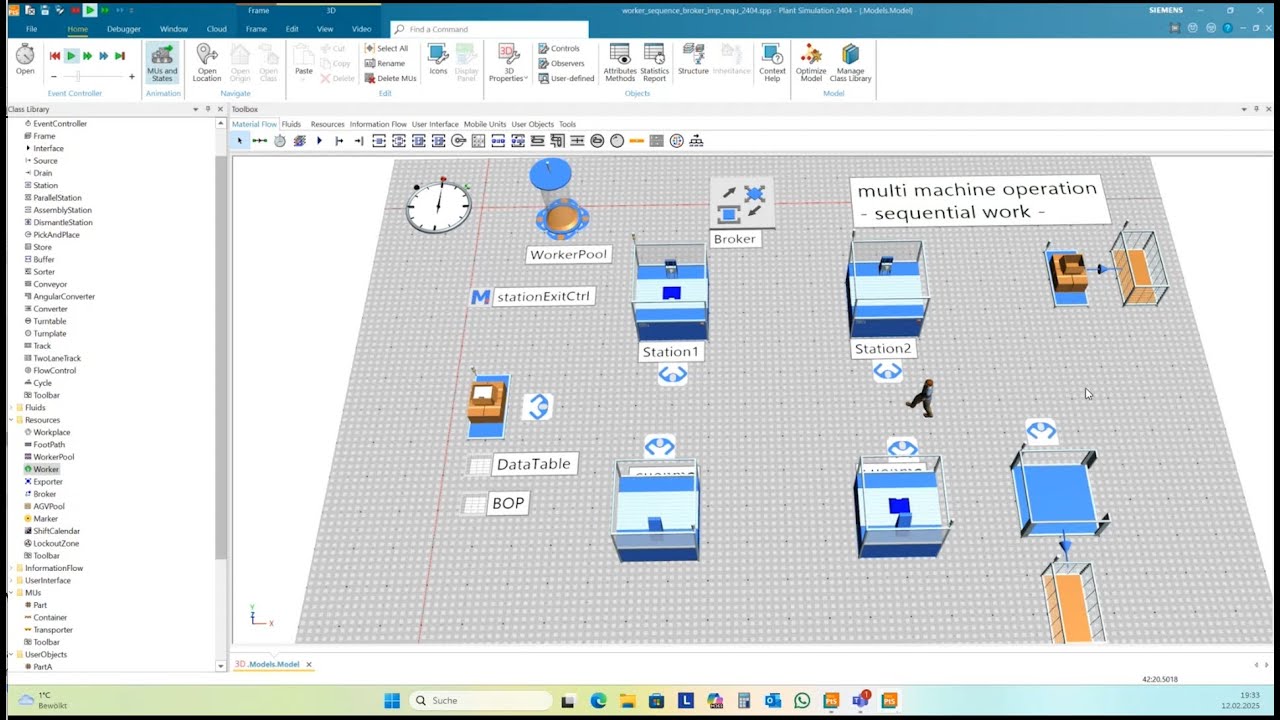
Task: Expand the Interface item arrow
Action: 28,148
